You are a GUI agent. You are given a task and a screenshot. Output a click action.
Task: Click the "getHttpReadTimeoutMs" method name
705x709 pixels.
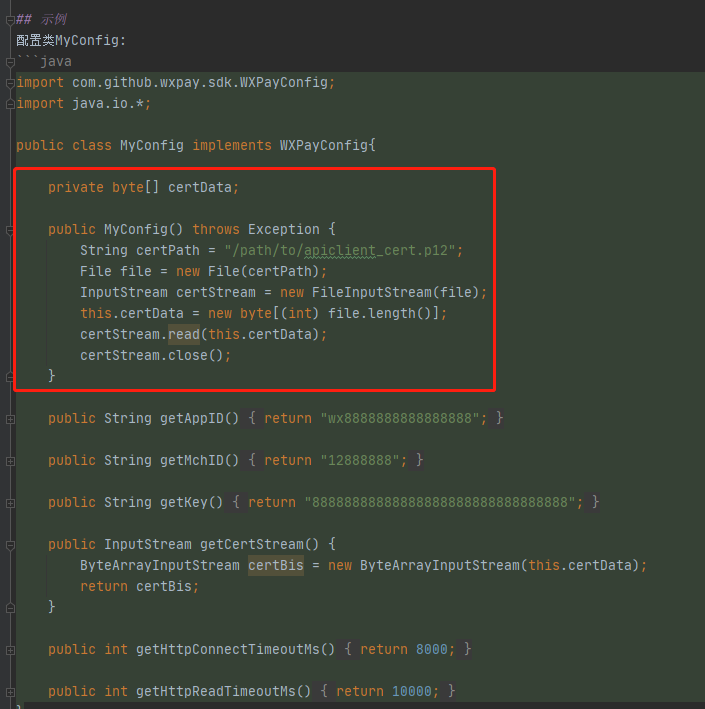click(x=216, y=691)
